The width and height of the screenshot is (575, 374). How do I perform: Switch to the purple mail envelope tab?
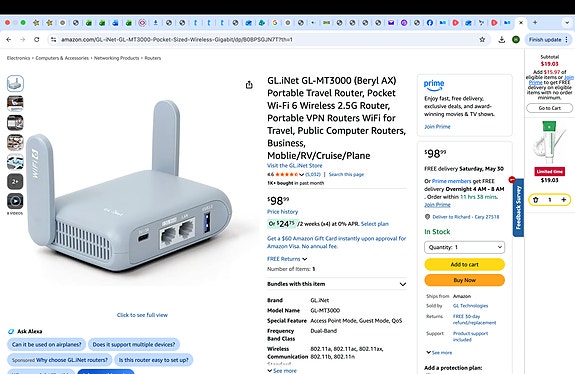coord(391,23)
